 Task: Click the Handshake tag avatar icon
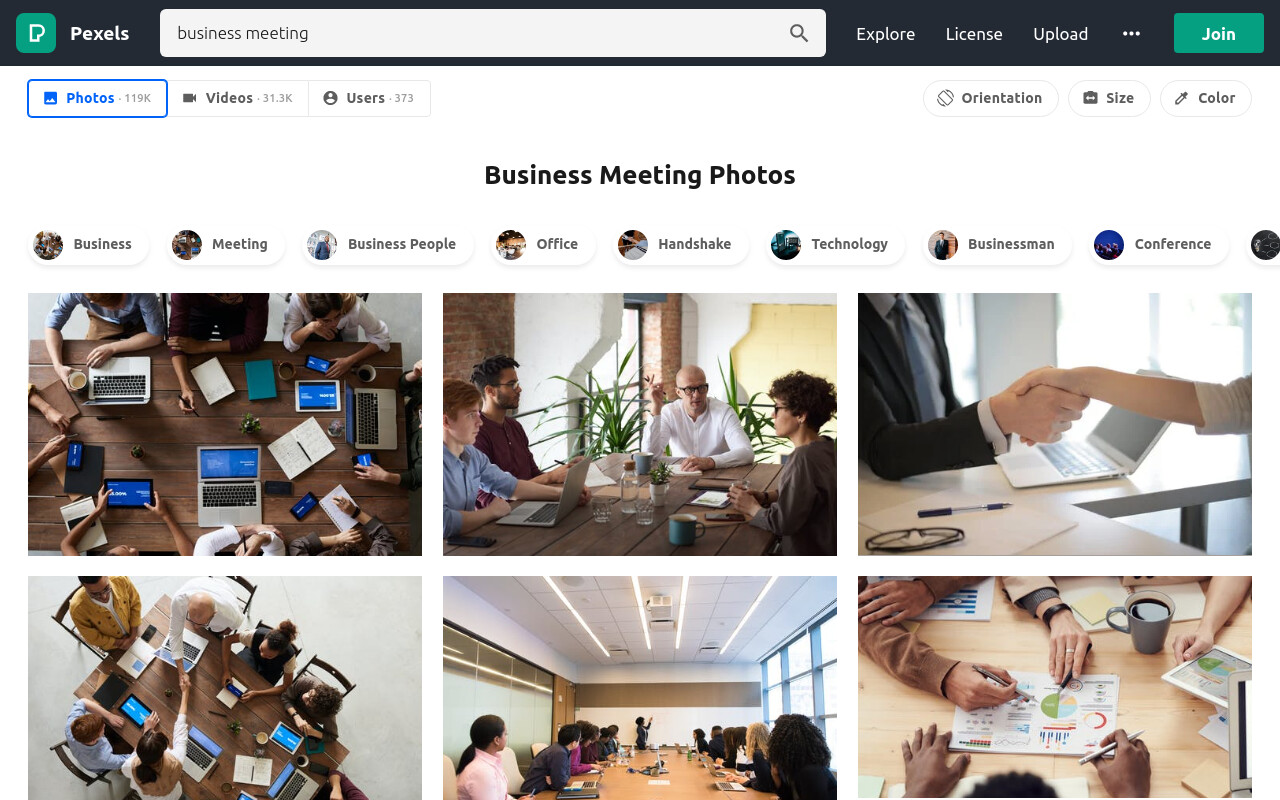point(633,244)
